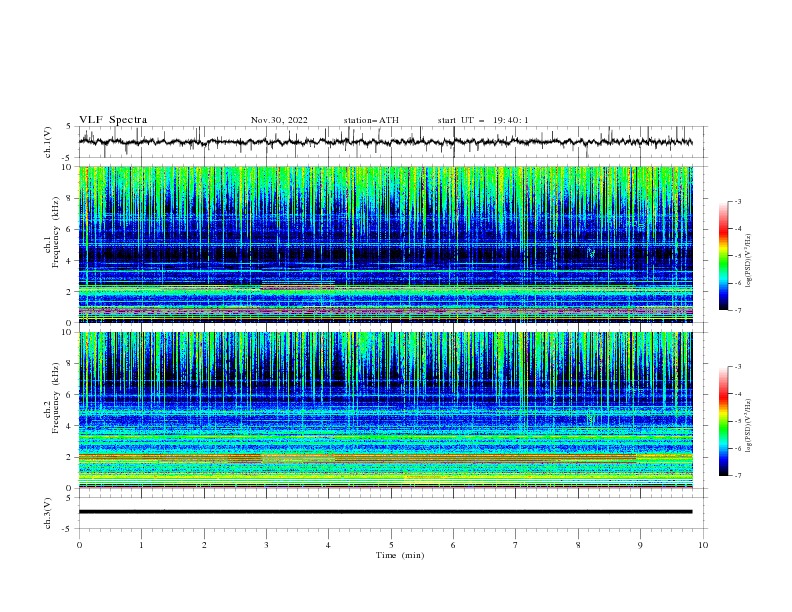Select the ch.1 colorbar "log(PSD)(V²/Hz)" label
The height and width of the screenshot is (612, 792).
point(748,261)
